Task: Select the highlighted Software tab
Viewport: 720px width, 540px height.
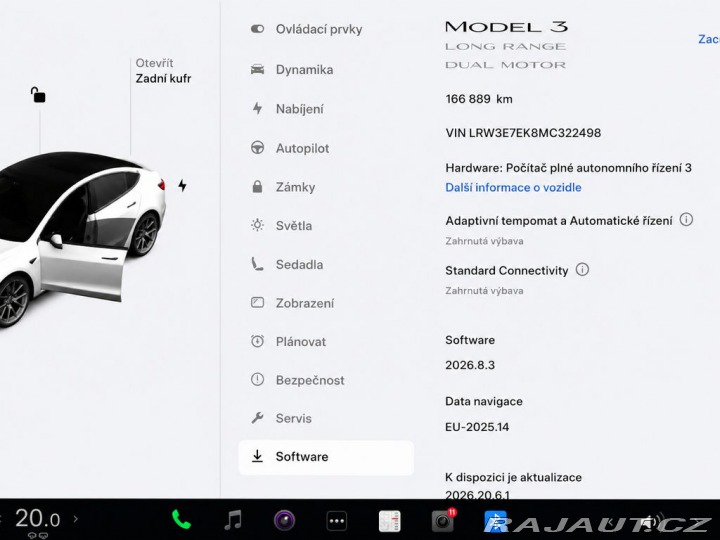Action: (x=326, y=457)
